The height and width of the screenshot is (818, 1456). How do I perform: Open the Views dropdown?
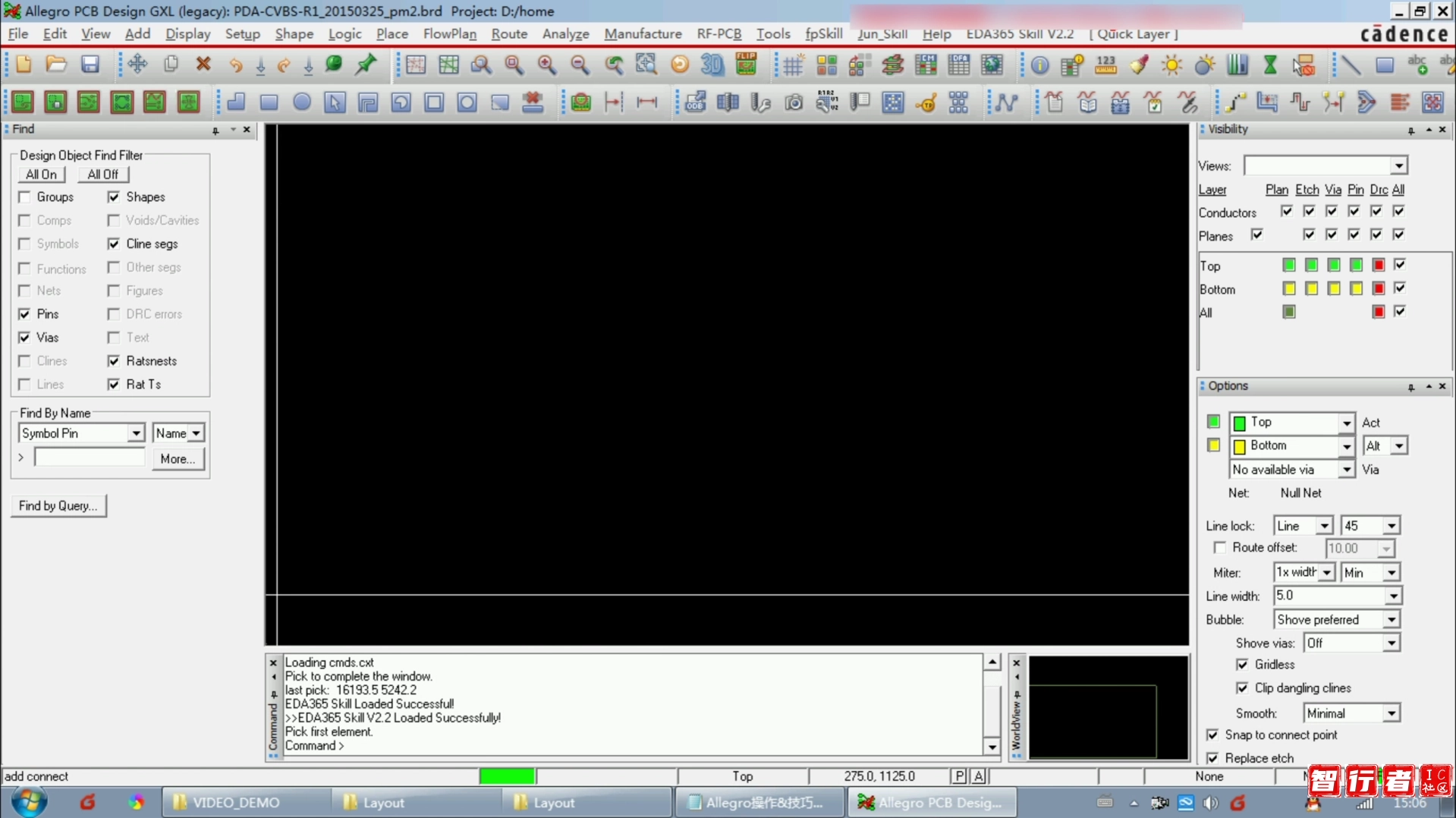[1398, 165]
